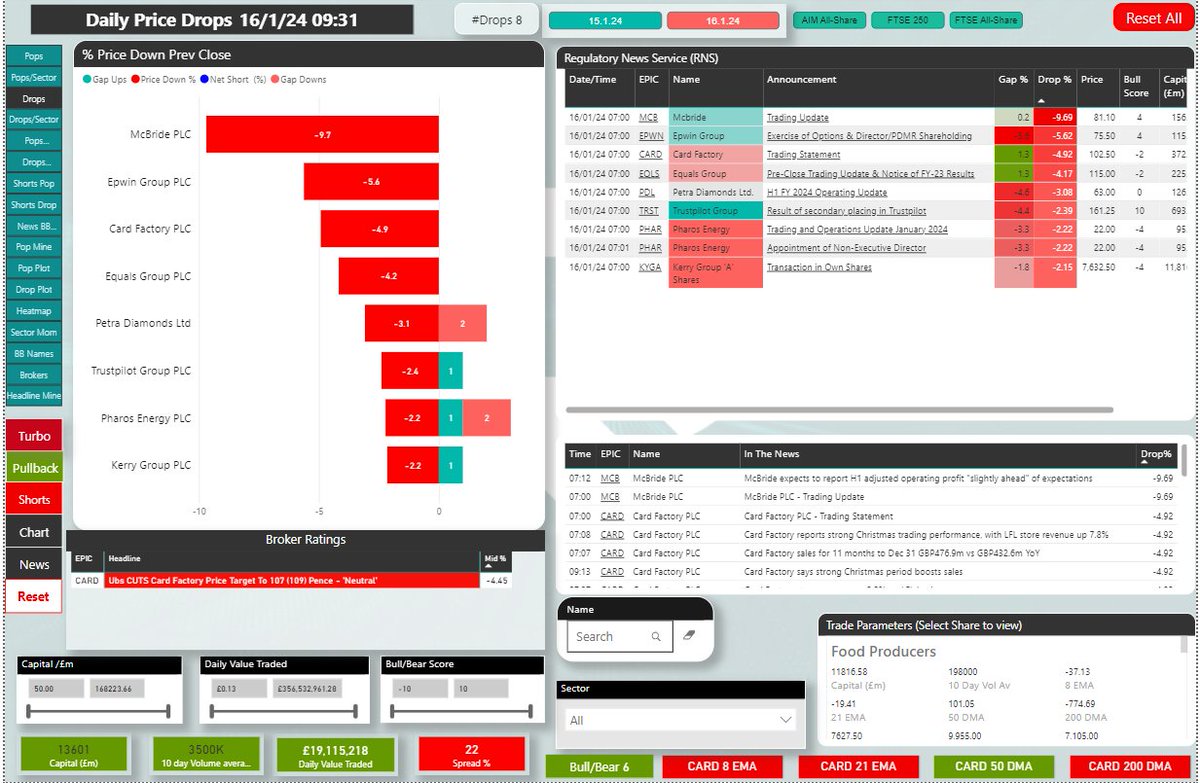This screenshot has width=1200, height=783.
Task: Open 'Transaction in Own Shares' announcement
Action: click(x=819, y=267)
